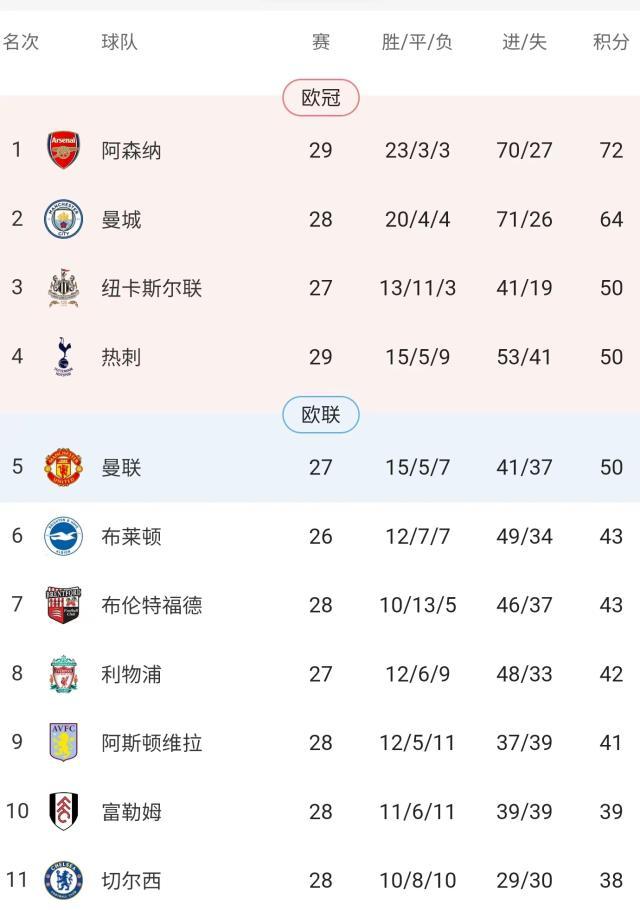
Task: Click the Manchester City crest icon
Action: pyautogui.click(x=63, y=220)
